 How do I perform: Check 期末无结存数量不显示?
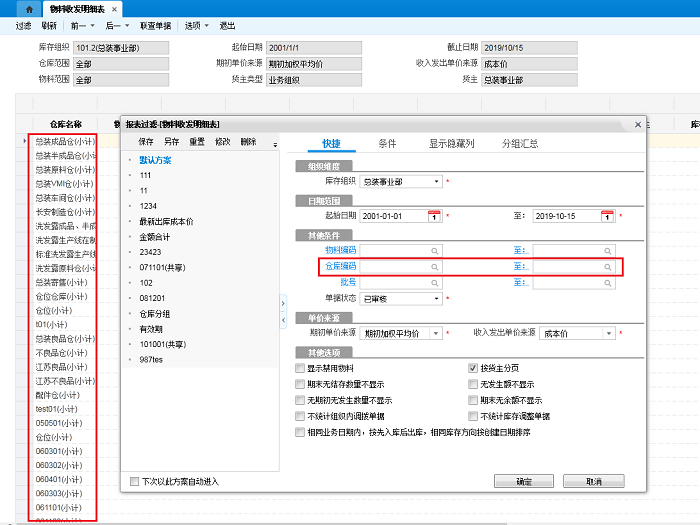tap(300, 384)
